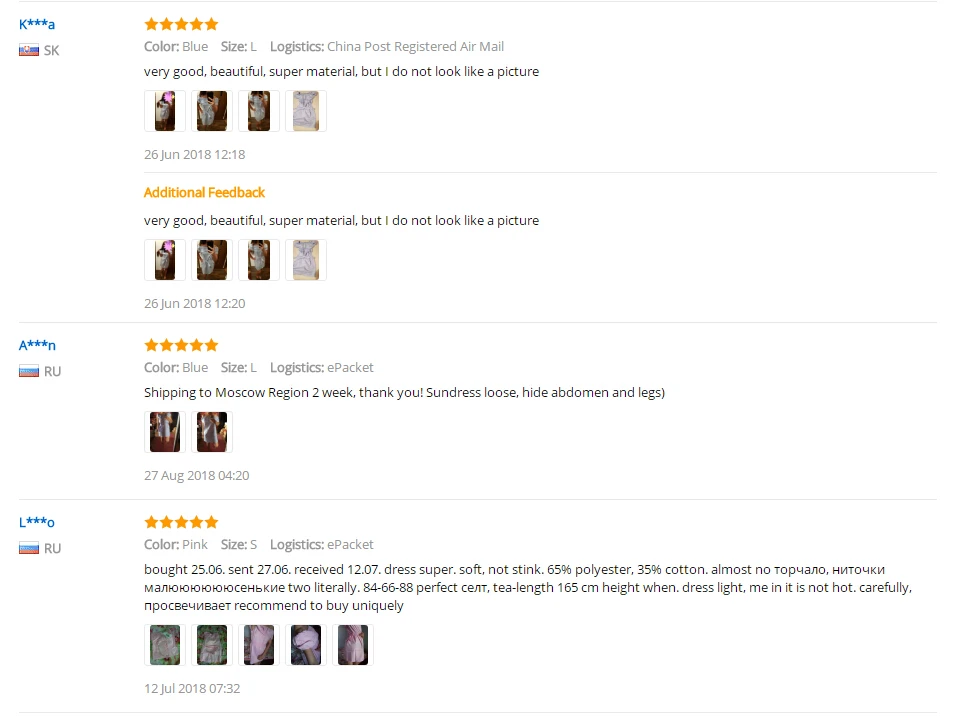Open fifth photo in L***o's review
The image size is (953, 719).
(353, 645)
